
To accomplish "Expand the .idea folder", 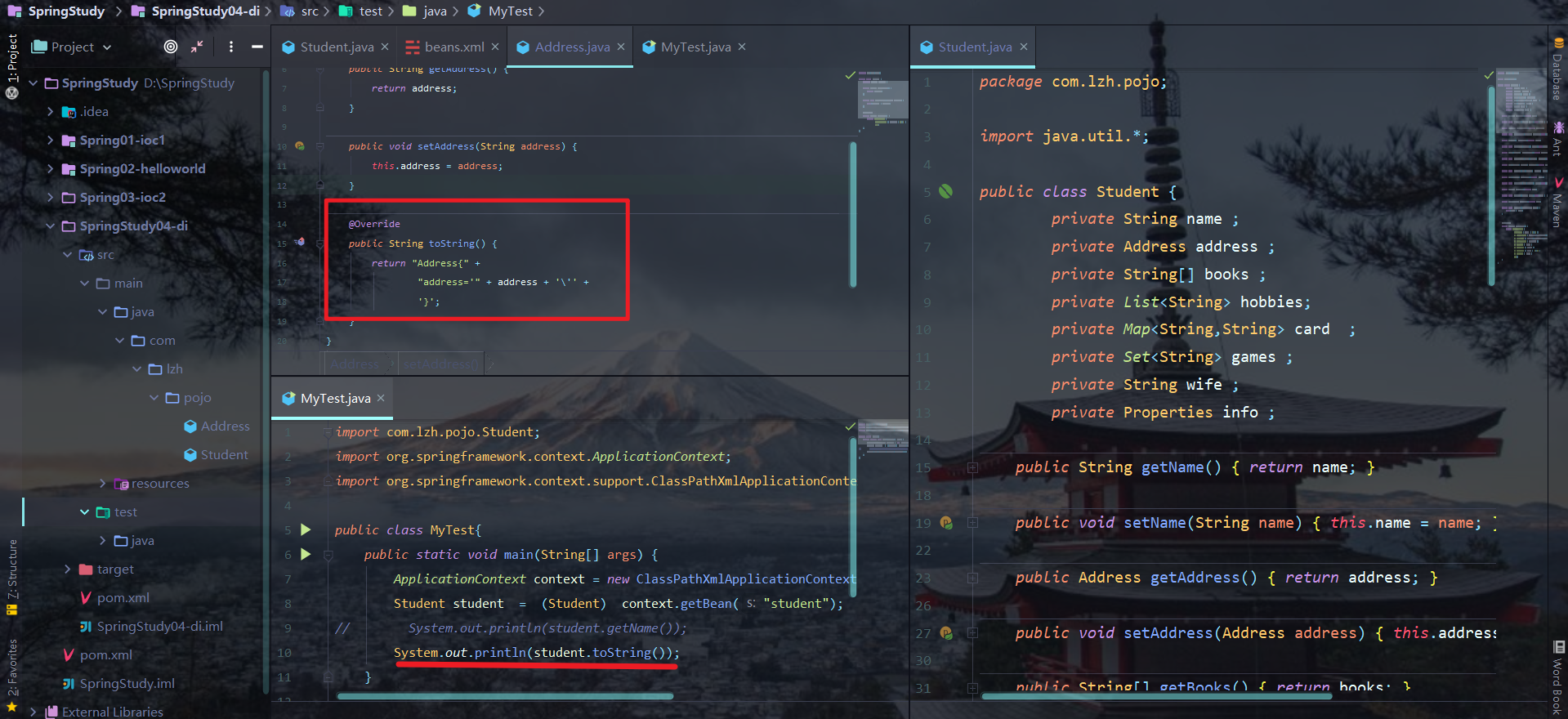I will click(51, 111).
